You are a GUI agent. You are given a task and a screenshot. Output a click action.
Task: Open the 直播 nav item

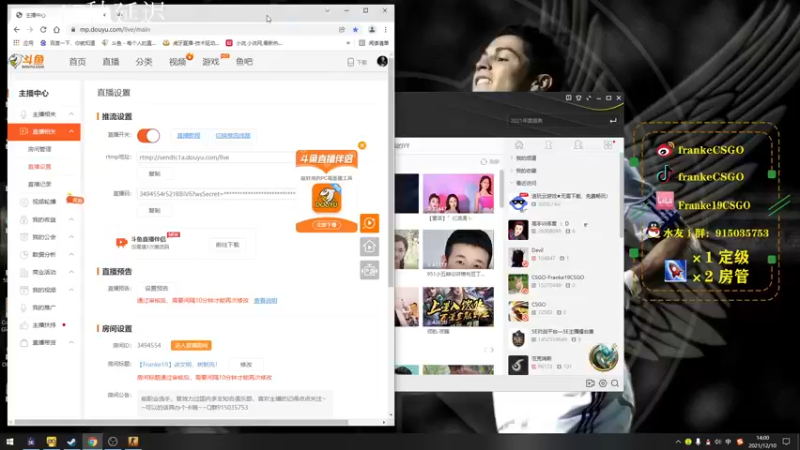click(111, 62)
